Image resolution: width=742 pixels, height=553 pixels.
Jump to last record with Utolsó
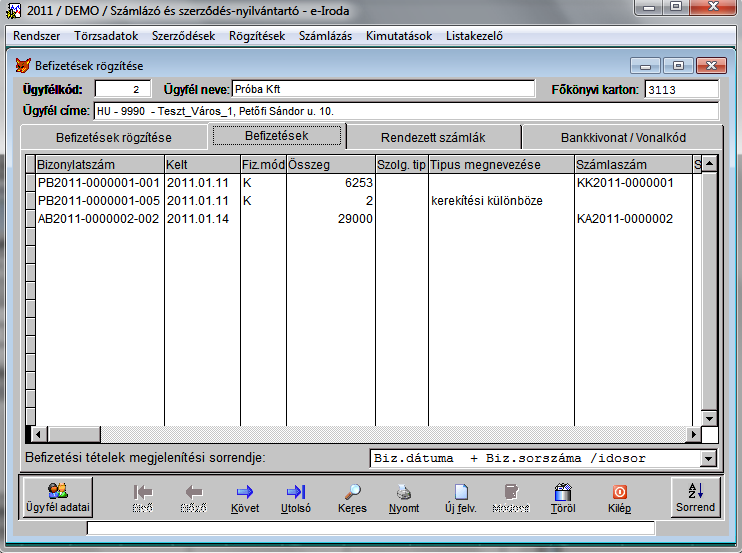click(296, 496)
